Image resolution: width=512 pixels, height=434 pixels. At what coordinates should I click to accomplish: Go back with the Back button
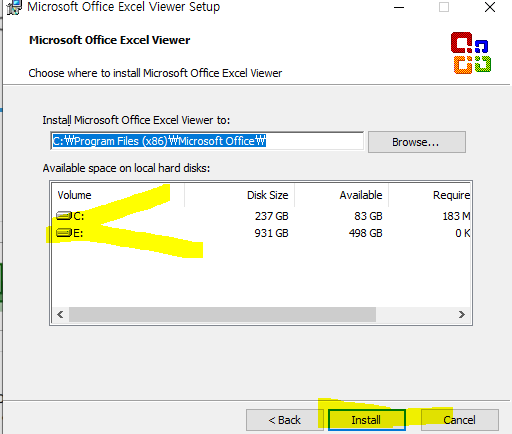tap(285, 420)
